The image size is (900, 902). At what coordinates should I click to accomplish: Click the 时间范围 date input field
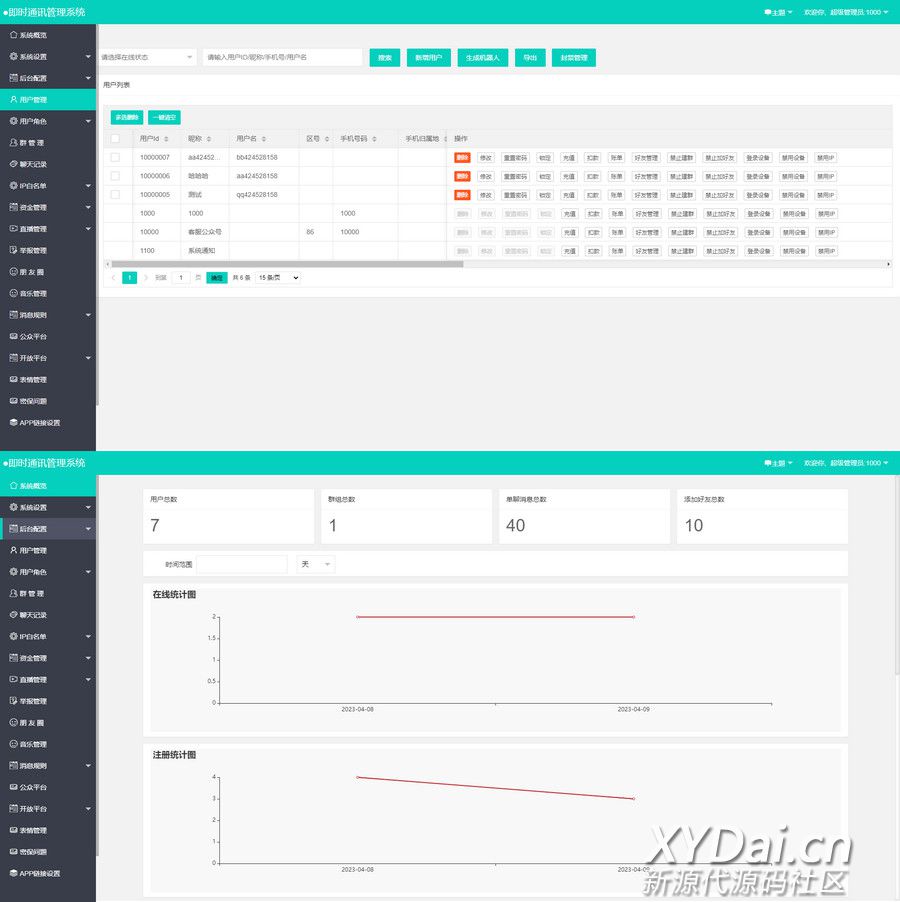(x=241, y=564)
